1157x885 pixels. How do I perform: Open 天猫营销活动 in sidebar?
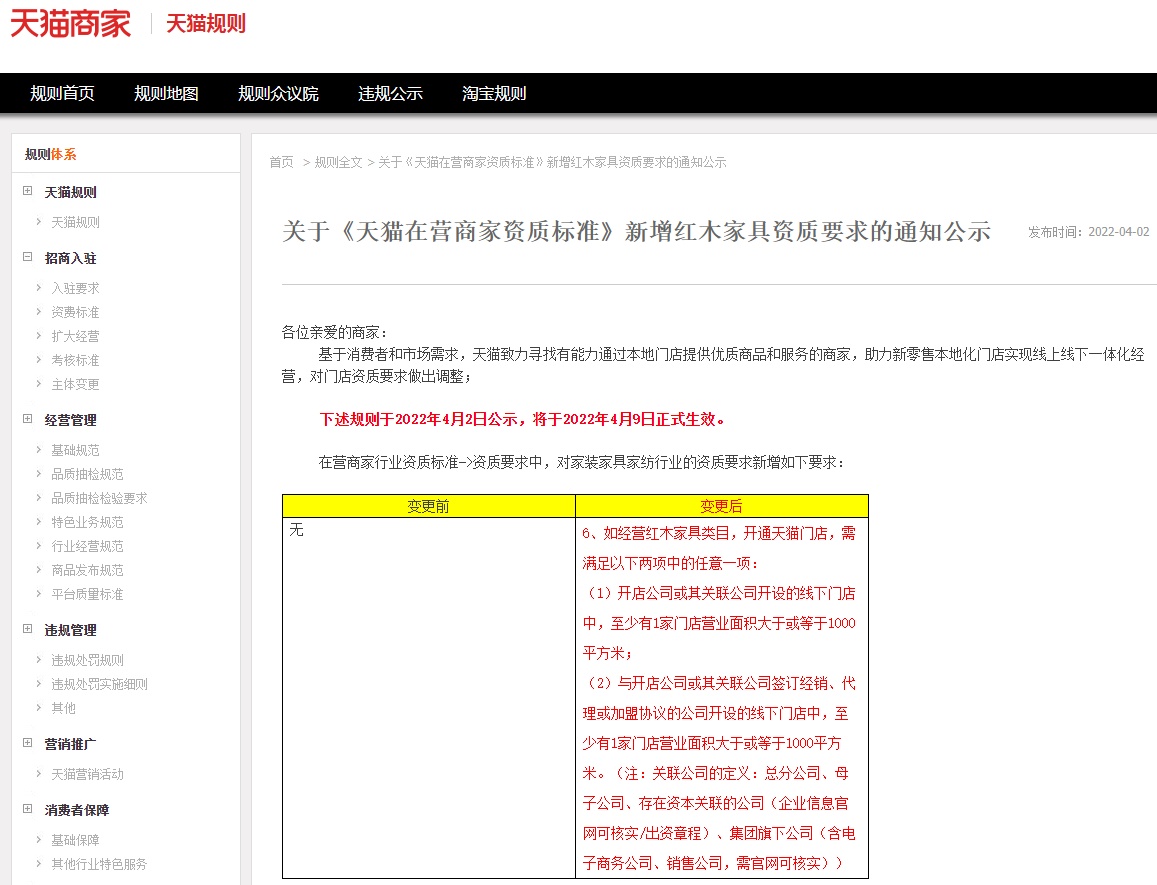click(x=87, y=774)
